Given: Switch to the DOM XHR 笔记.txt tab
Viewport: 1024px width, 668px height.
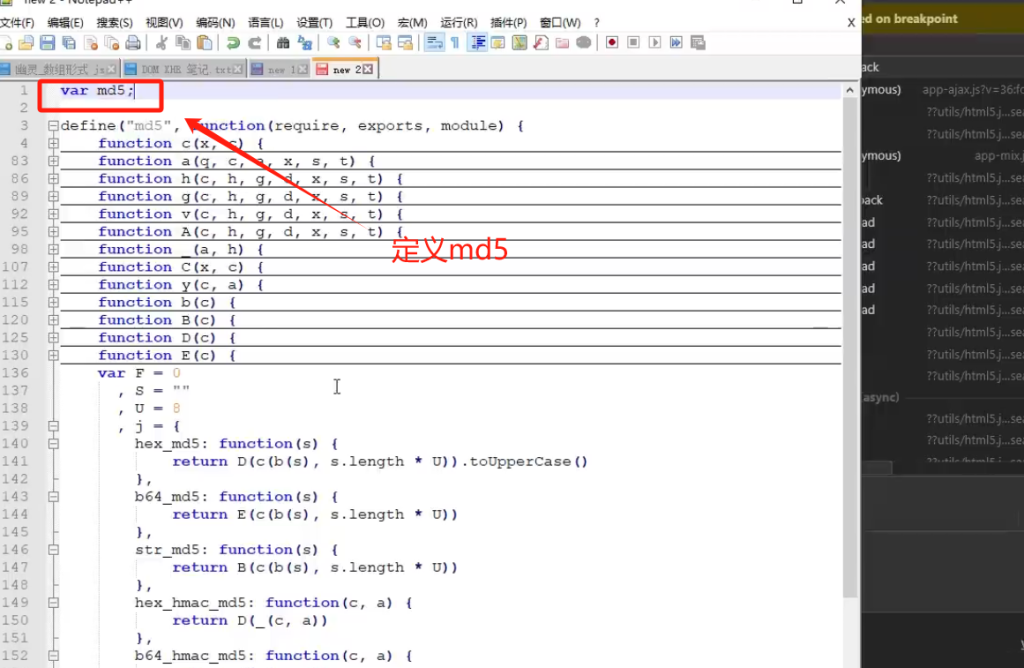Looking at the screenshot, I should (x=184, y=69).
